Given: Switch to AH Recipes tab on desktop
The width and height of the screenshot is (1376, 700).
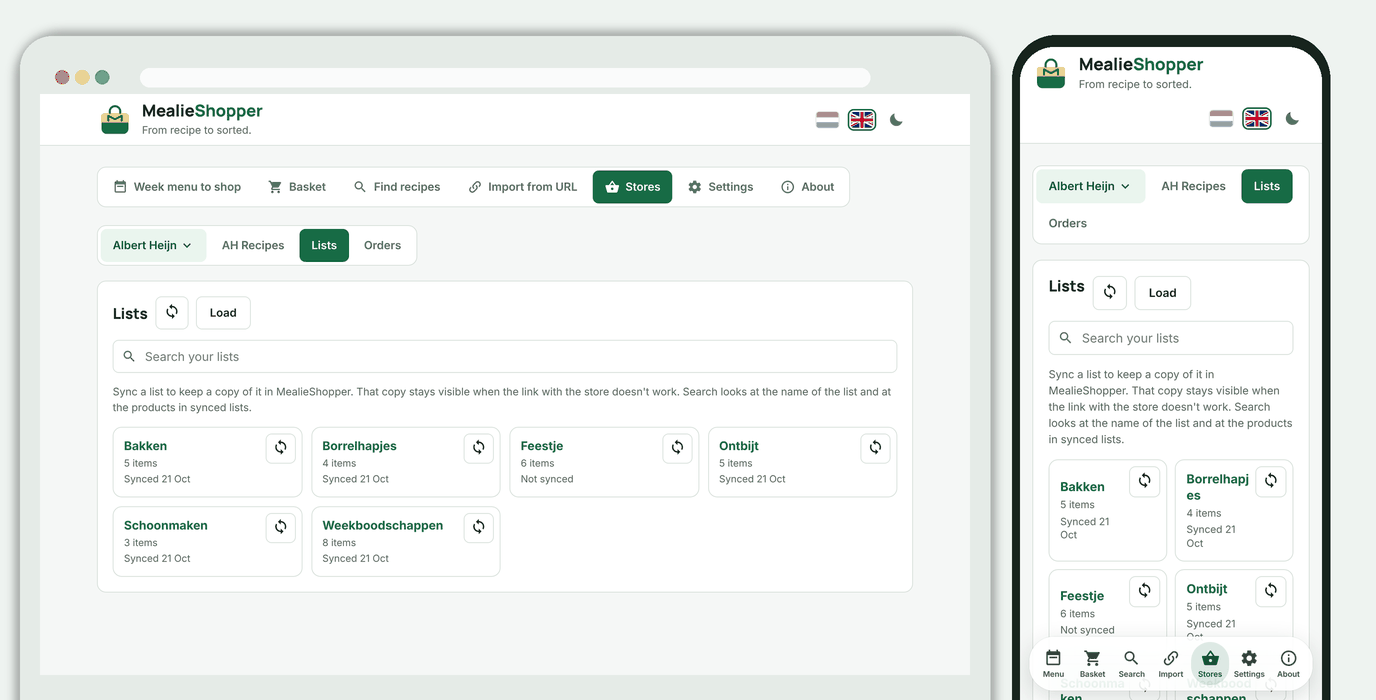Looking at the screenshot, I should click(x=253, y=245).
